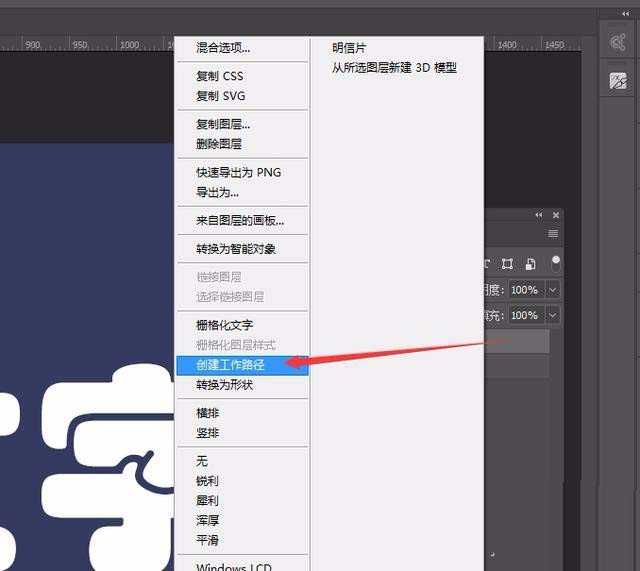
Task: Open the fill 100% dropdown arrow
Action: click(x=552, y=315)
